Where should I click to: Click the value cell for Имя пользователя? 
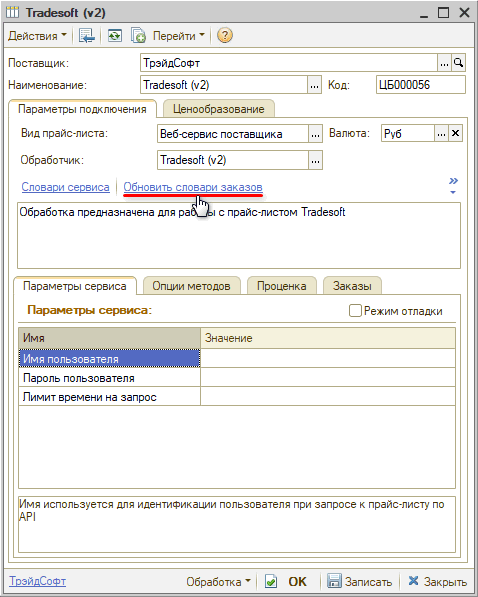click(x=328, y=359)
